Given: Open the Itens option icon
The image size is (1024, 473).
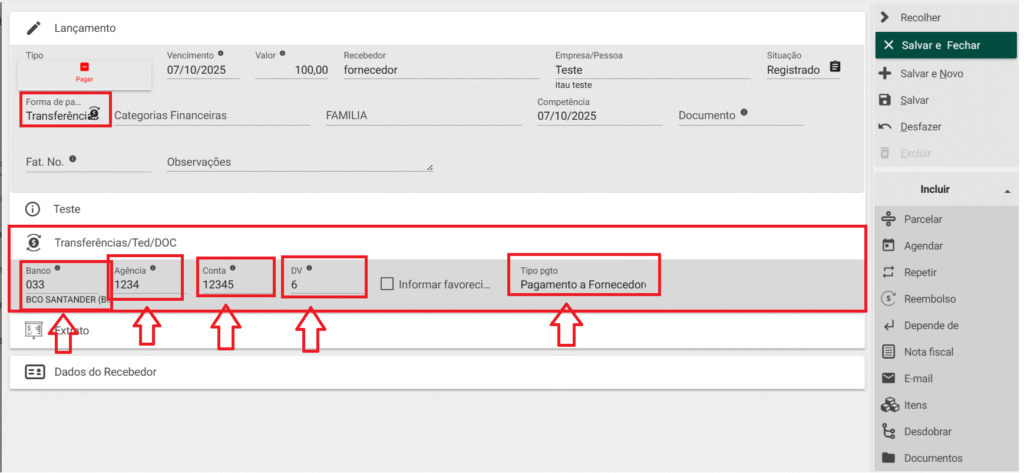Looking at the screenshot, I should tap(887, 405).
